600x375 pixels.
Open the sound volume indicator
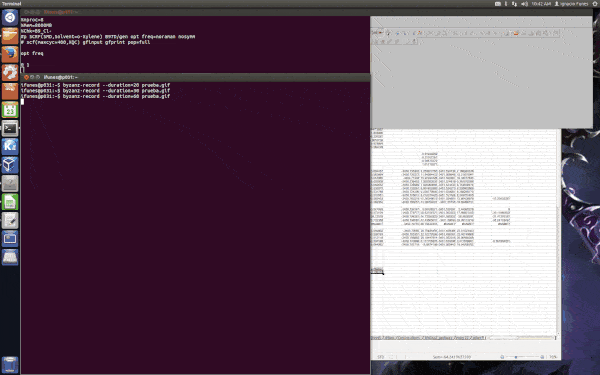click(x=524, y=4)
